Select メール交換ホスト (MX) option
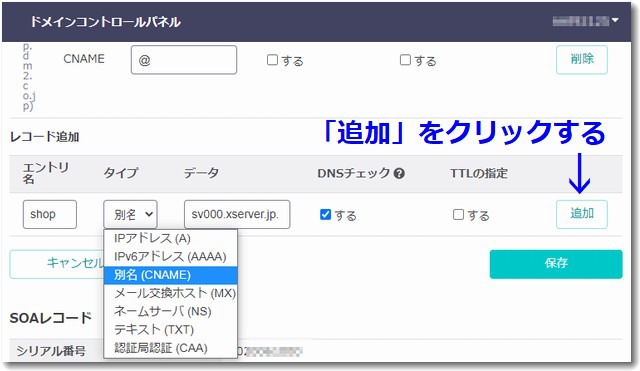This screenshot has width=640, height=371. coord(171,293)
